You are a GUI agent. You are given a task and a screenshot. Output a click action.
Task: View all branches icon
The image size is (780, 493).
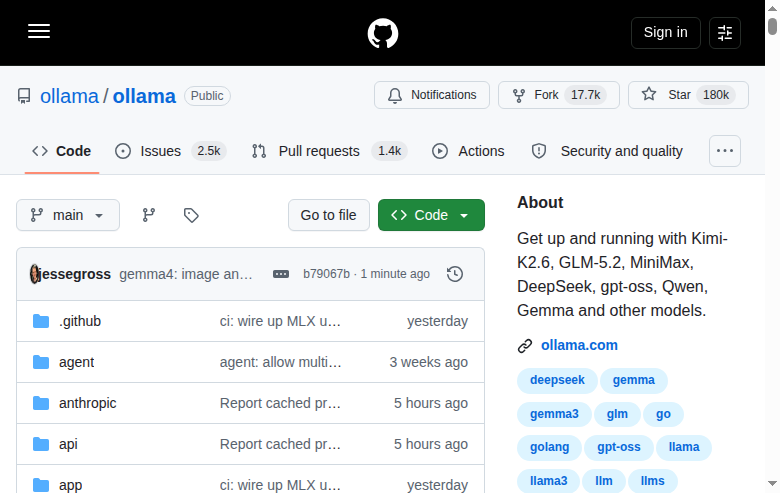pyautogui.click(x=149, y=215)
